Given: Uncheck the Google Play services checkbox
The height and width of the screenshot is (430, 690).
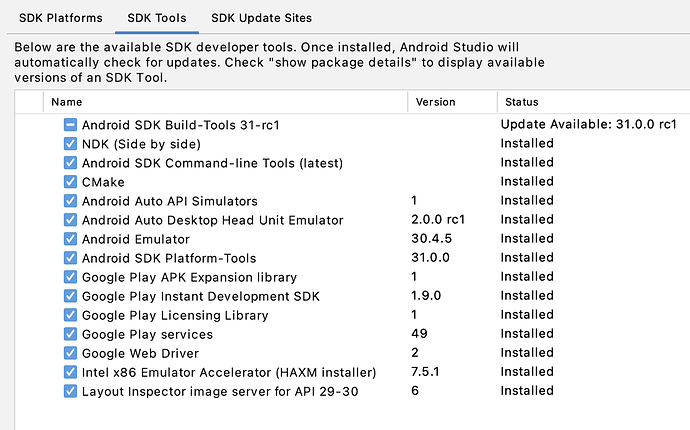Looking at the screenshot, I should click(70, 334).
